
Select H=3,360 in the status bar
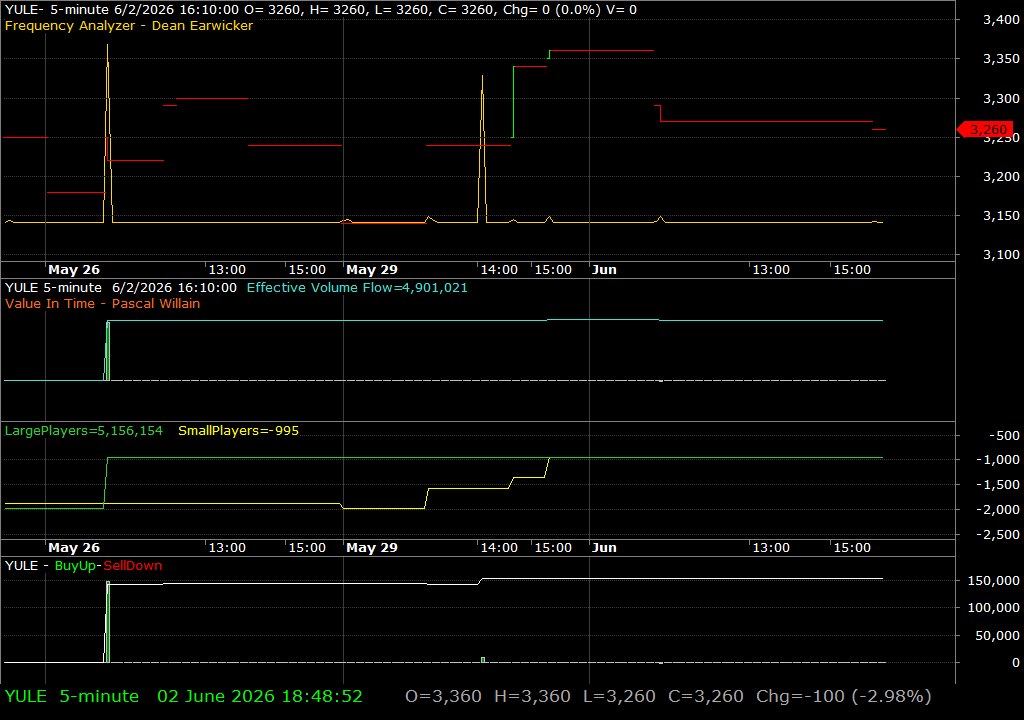point(532,696)
